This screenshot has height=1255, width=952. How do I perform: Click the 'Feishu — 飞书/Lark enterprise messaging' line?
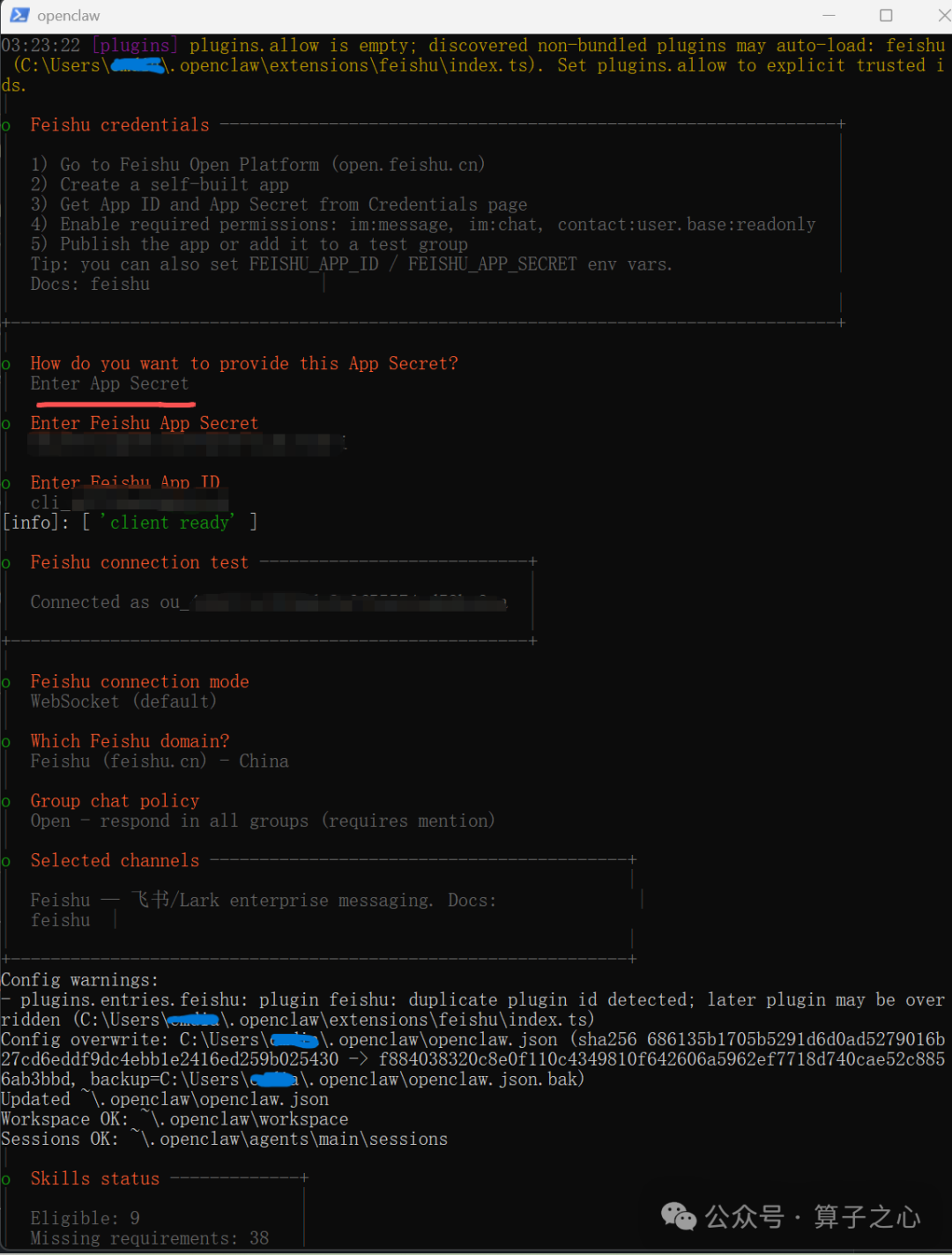(x=264, y=901)
